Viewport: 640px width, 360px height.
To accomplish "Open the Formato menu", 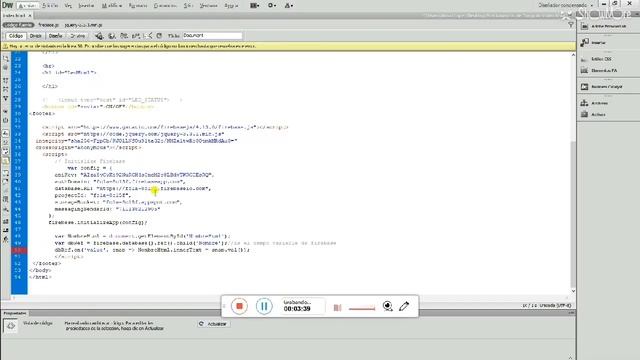I will pos(138,6).
